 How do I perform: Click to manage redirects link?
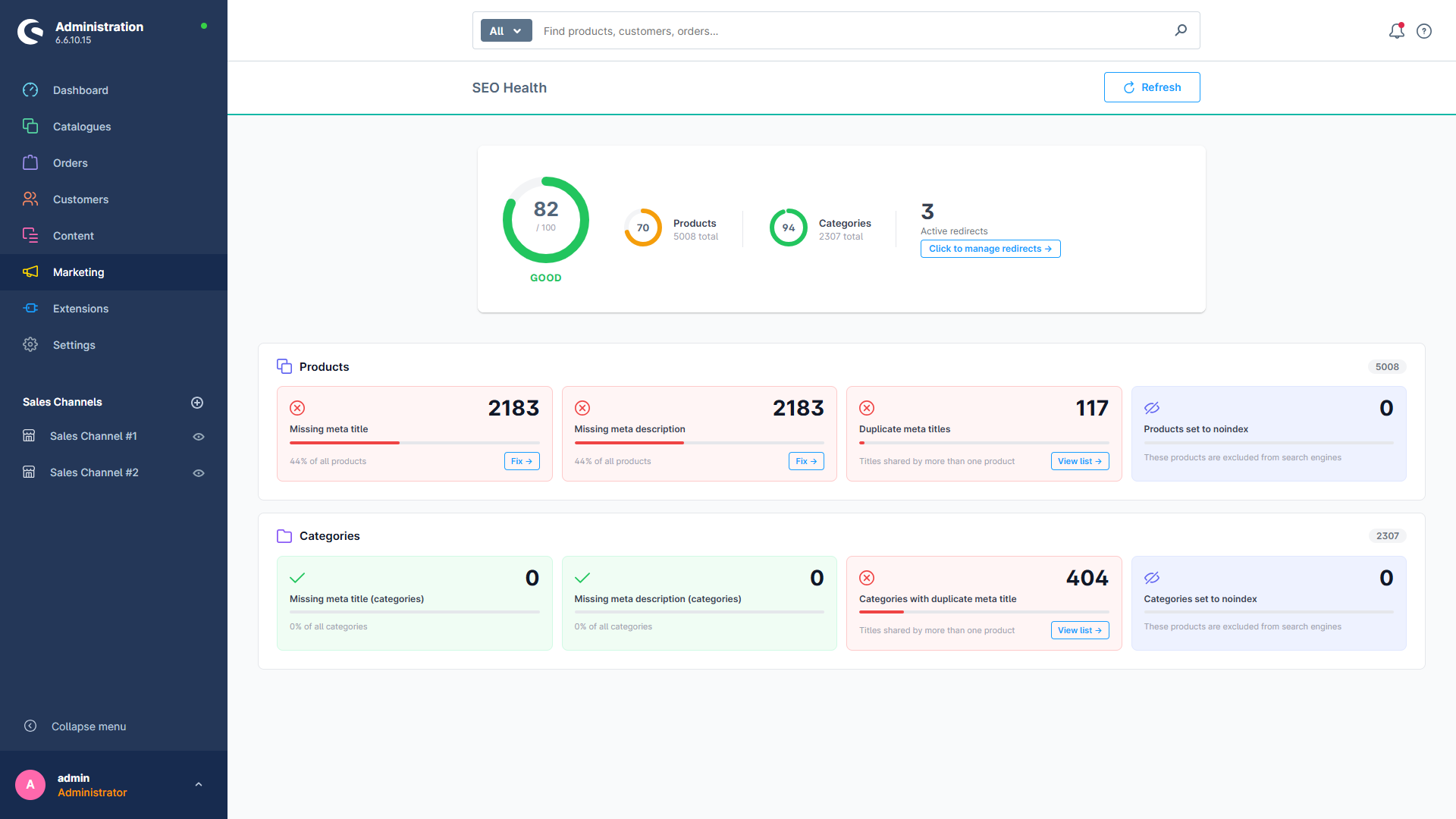pos(990,248)
